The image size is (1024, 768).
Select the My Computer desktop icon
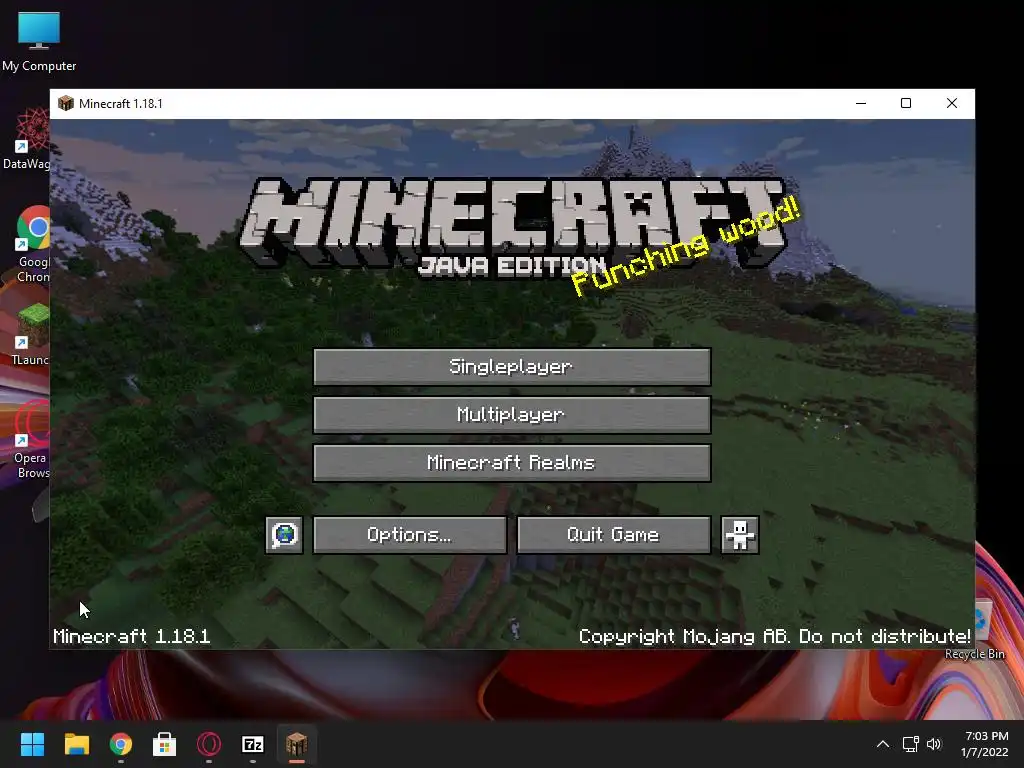click(x=39, y=42)
